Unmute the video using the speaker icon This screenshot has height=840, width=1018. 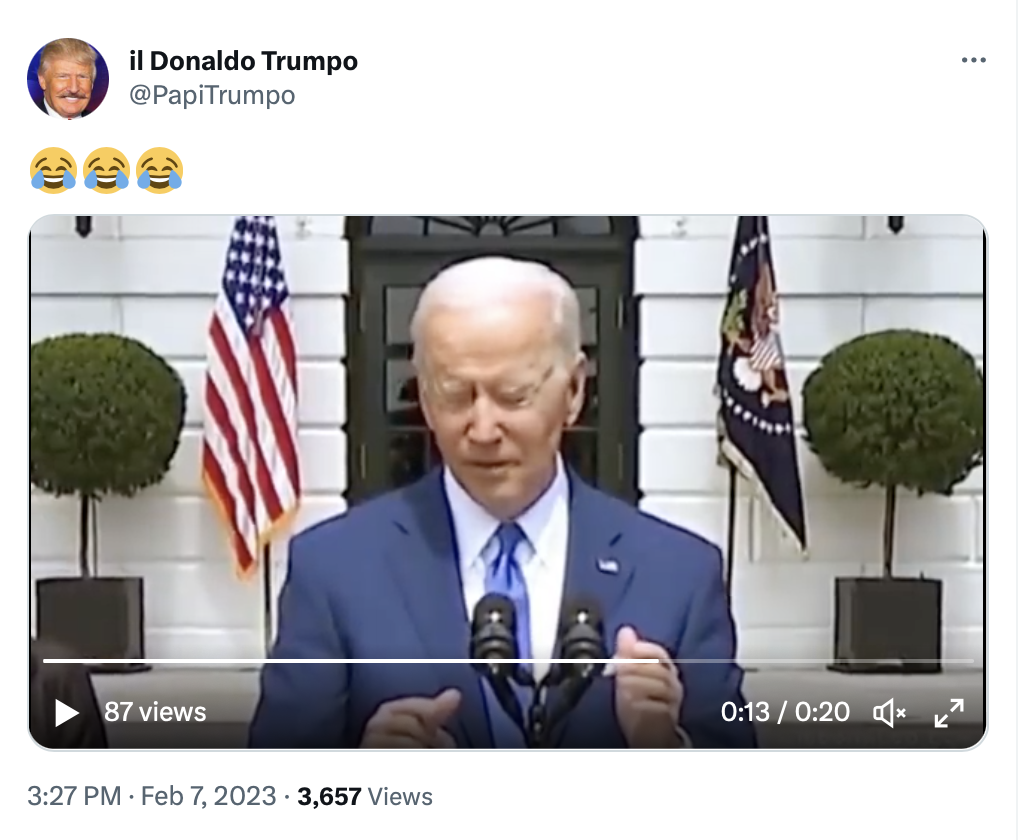tap(889, 713)
